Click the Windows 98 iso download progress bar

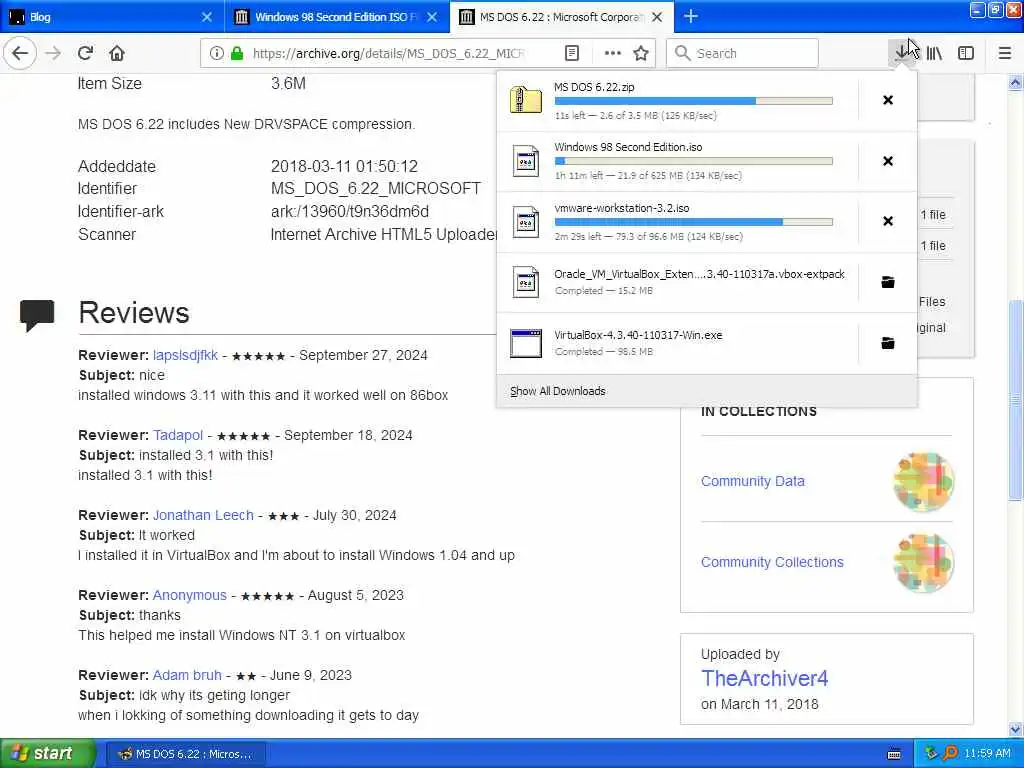coord(694,161)
